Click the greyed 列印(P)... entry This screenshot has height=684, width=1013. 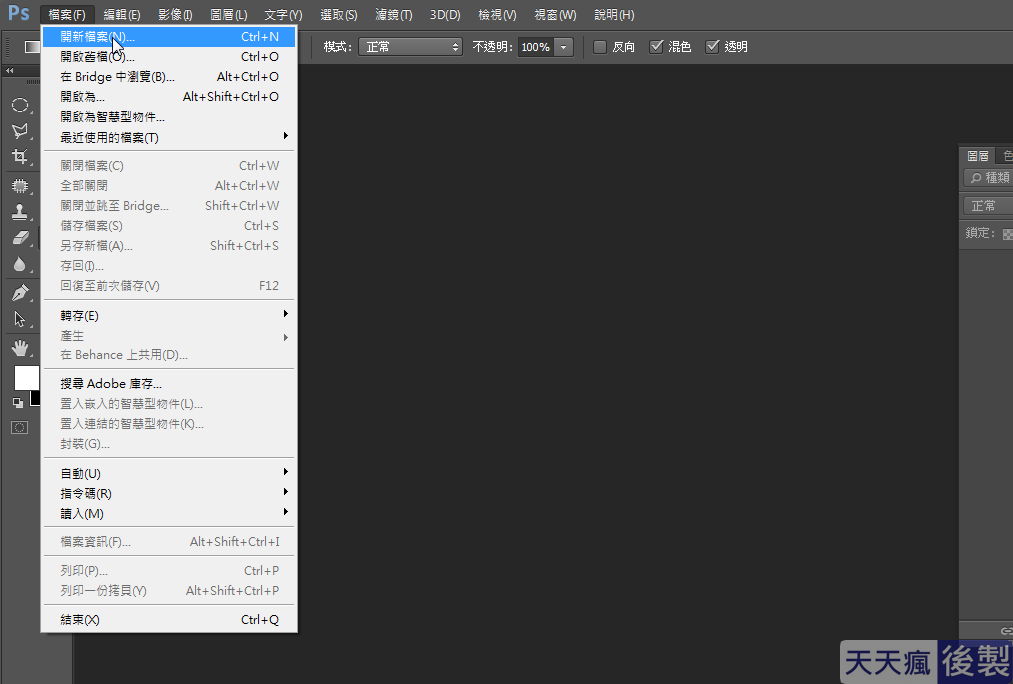tap(169, 570)
